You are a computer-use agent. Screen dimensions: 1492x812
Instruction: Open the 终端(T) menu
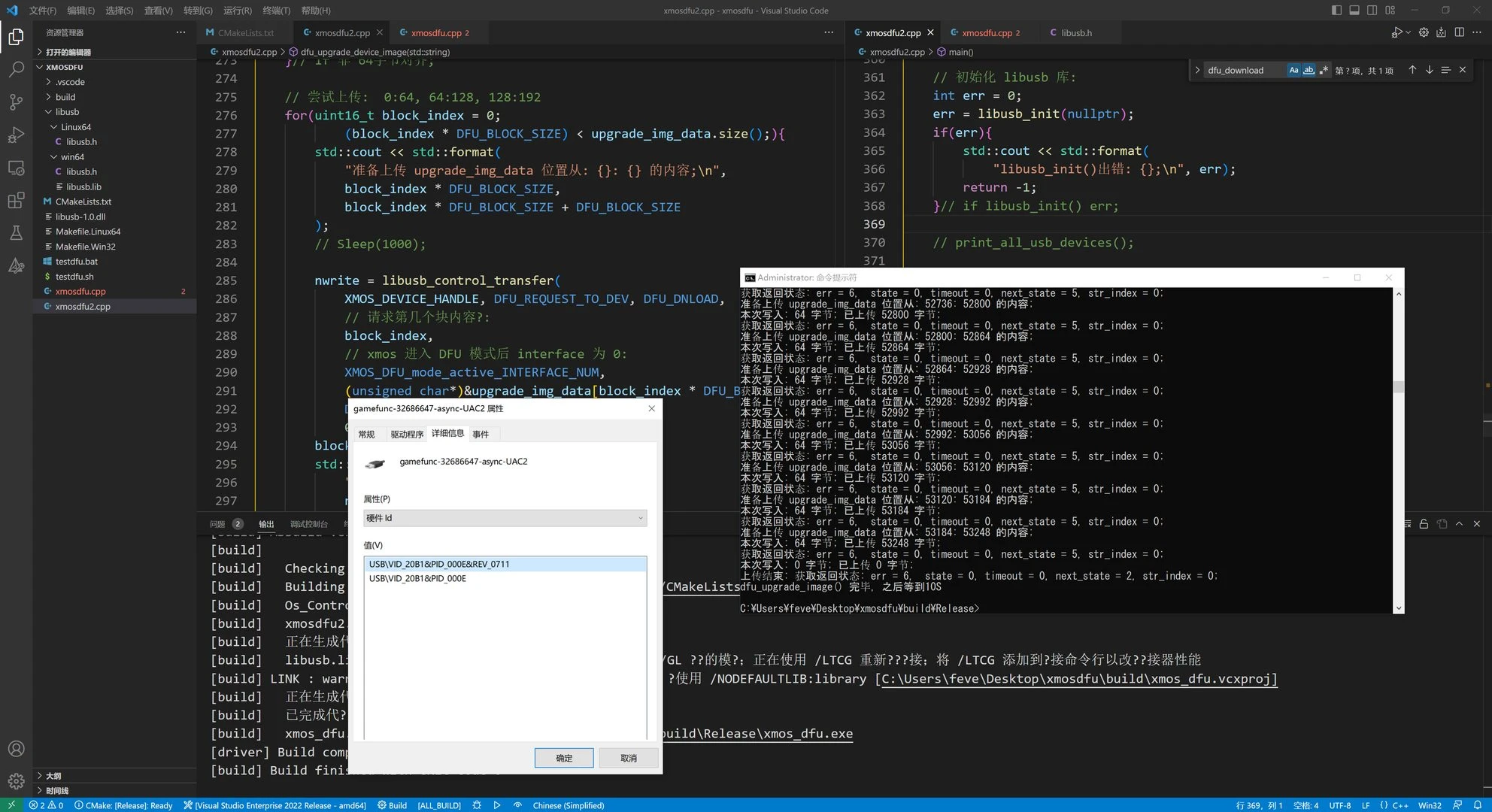(276, 11)
